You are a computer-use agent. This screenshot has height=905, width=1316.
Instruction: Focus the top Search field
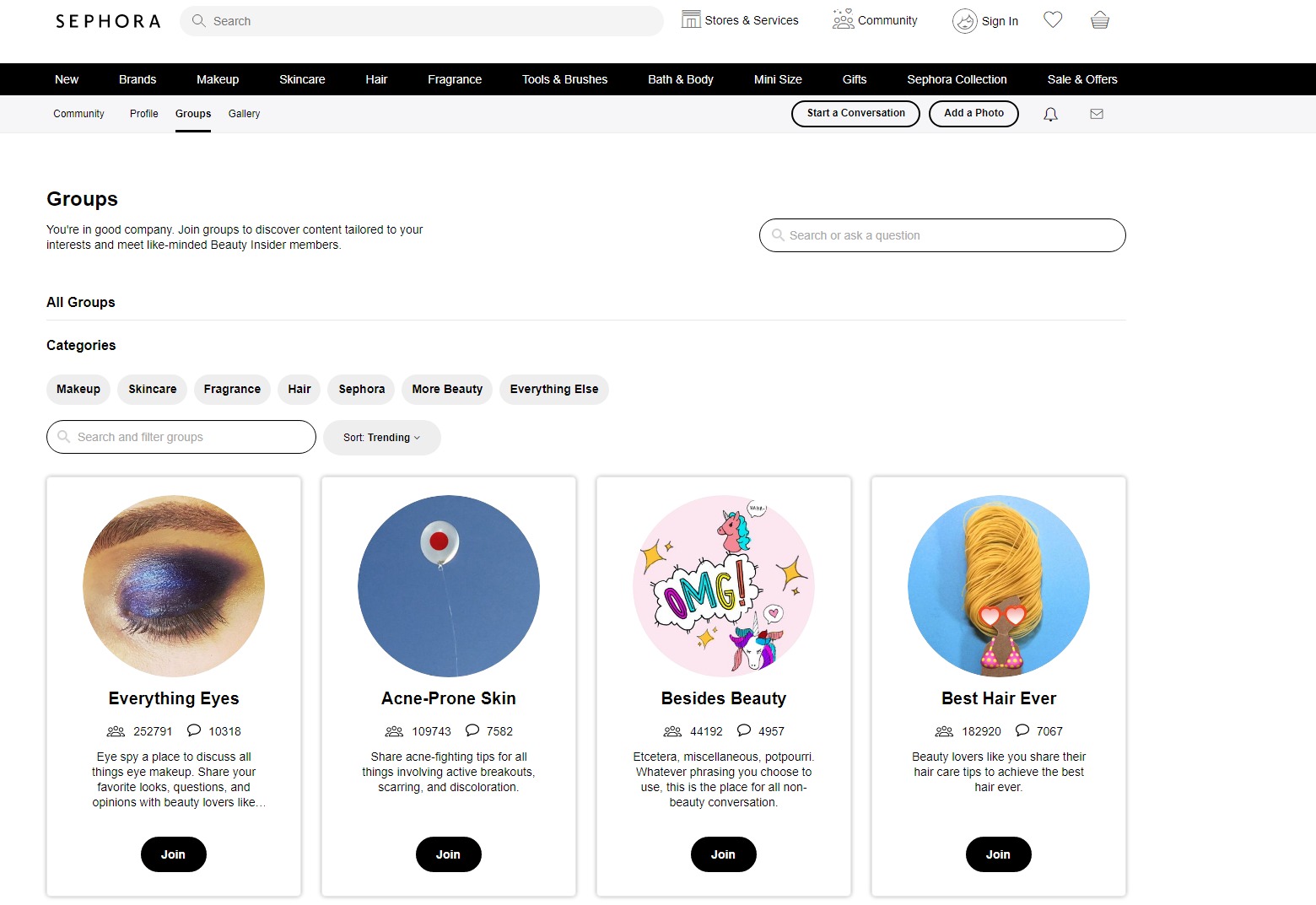tap(422, 21)
